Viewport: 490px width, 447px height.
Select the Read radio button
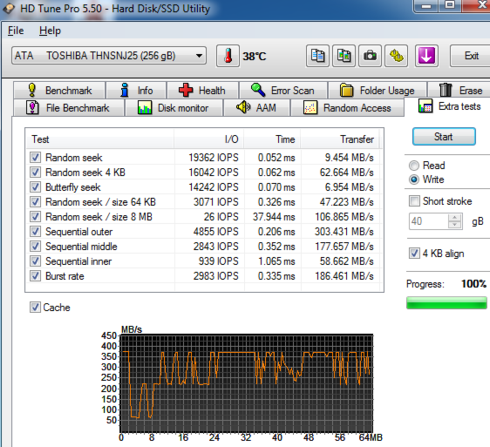[x=414, y=165]
